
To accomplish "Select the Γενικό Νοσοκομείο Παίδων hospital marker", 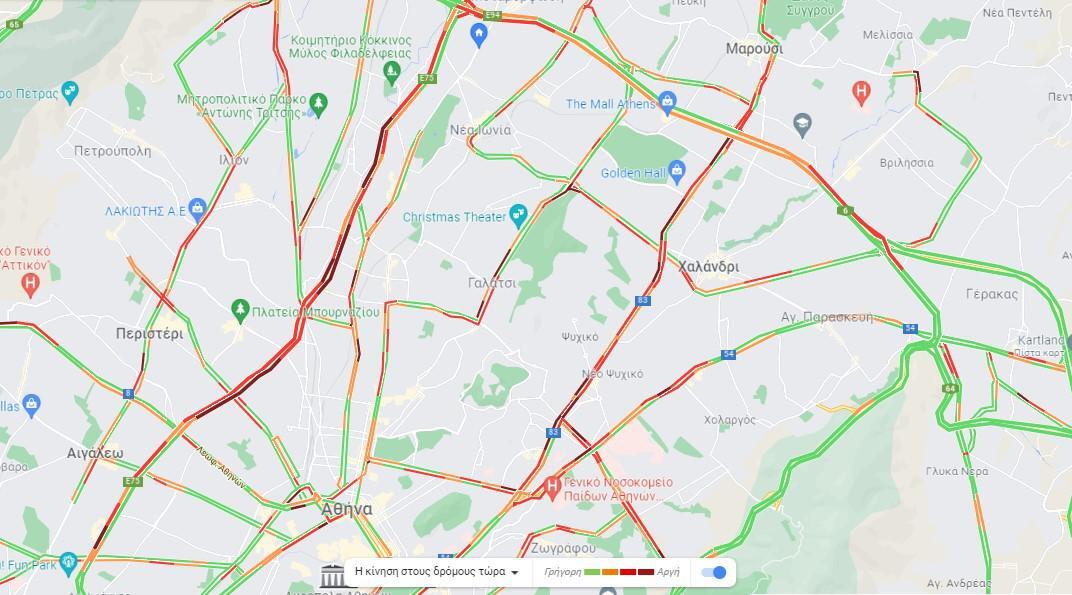I will tap(552, 488).
